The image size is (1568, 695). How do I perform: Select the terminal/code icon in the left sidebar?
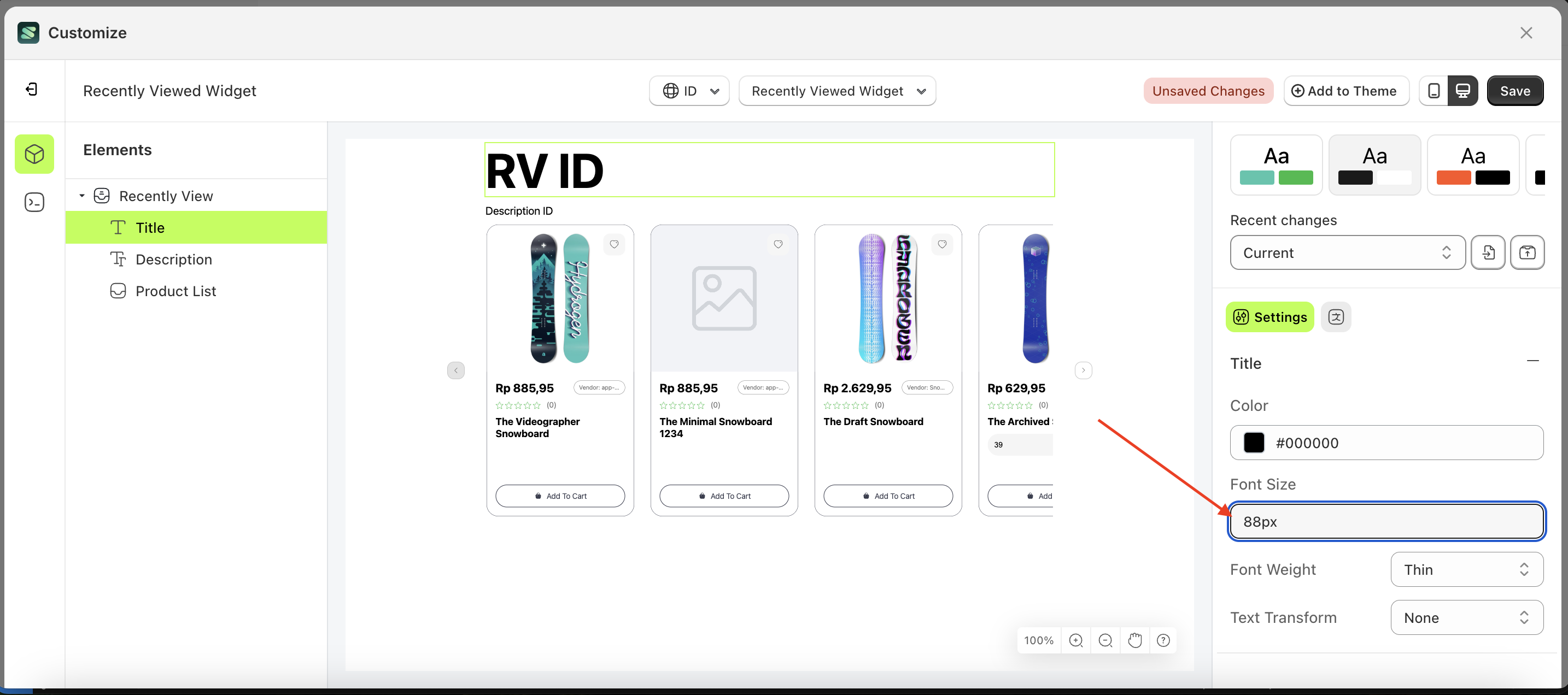[34, 202]
